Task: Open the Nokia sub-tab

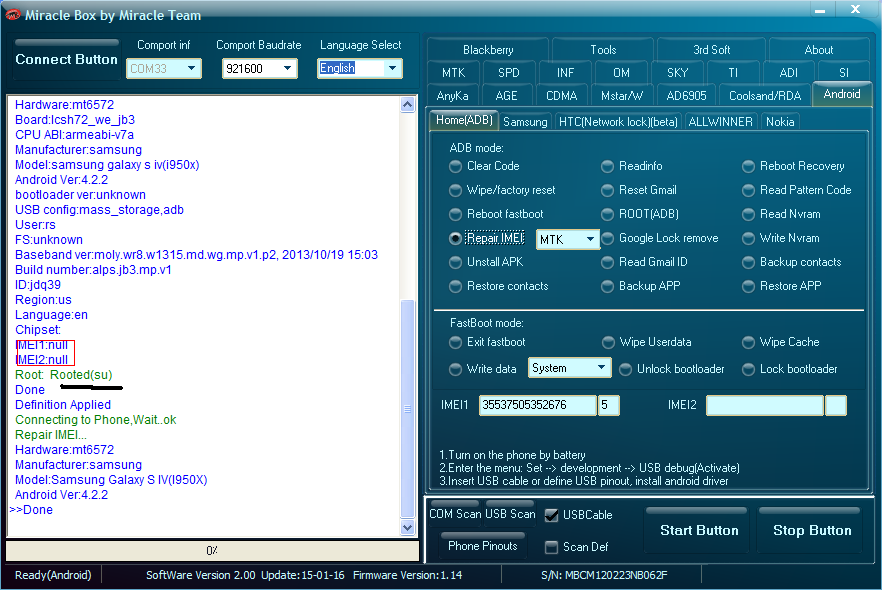Action: coord(780,122)
